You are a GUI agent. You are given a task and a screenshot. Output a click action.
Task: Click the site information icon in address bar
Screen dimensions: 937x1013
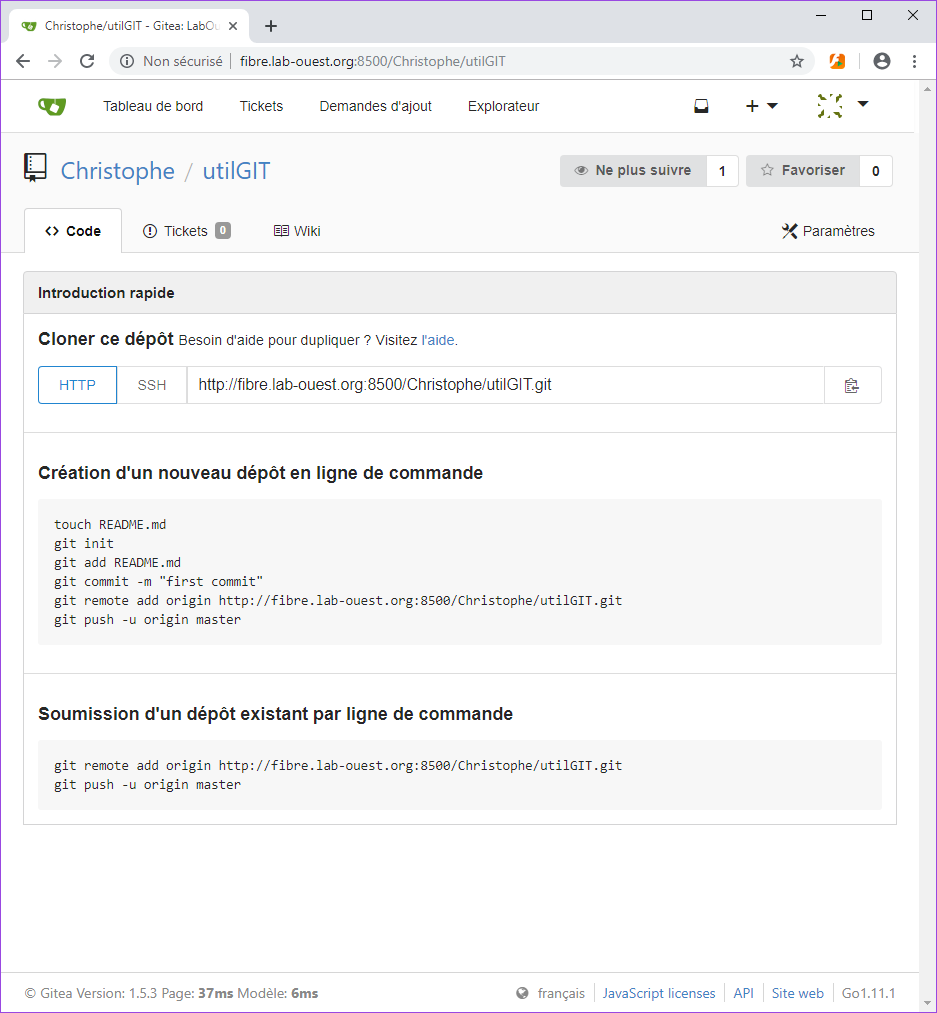click(x=127, y=61)
